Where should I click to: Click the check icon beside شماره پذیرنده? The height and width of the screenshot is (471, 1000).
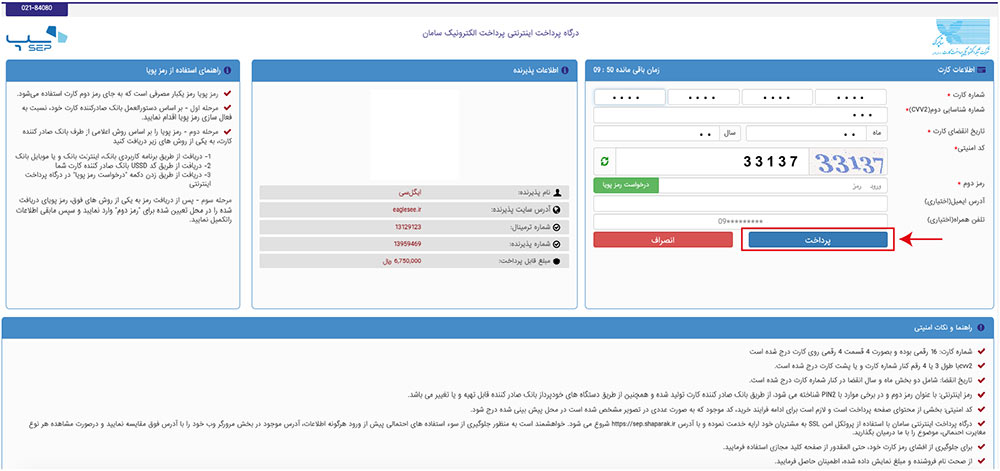tap(559, 243)
